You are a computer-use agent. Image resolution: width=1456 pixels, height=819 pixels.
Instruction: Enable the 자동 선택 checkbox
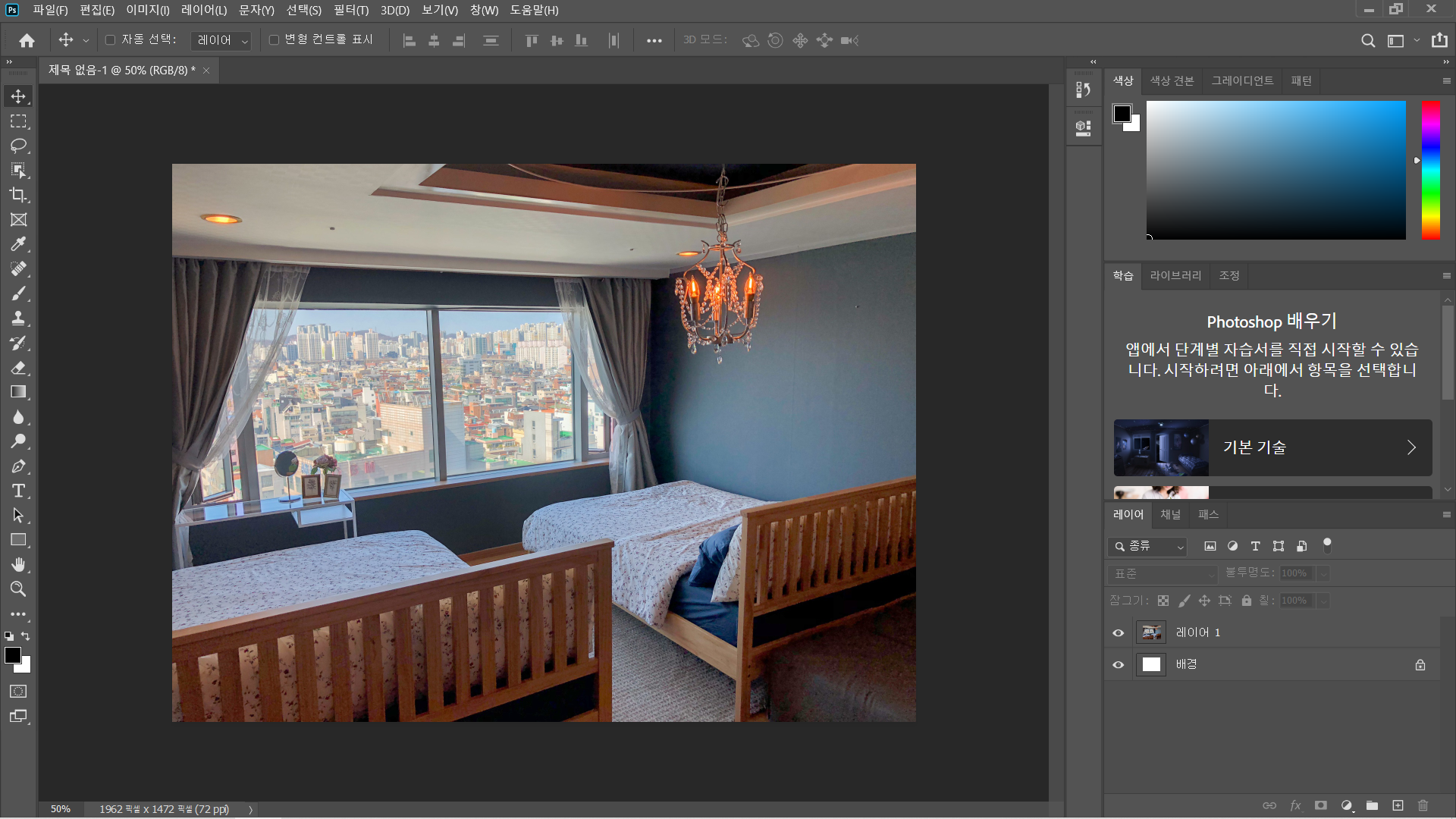pos(110,40)
